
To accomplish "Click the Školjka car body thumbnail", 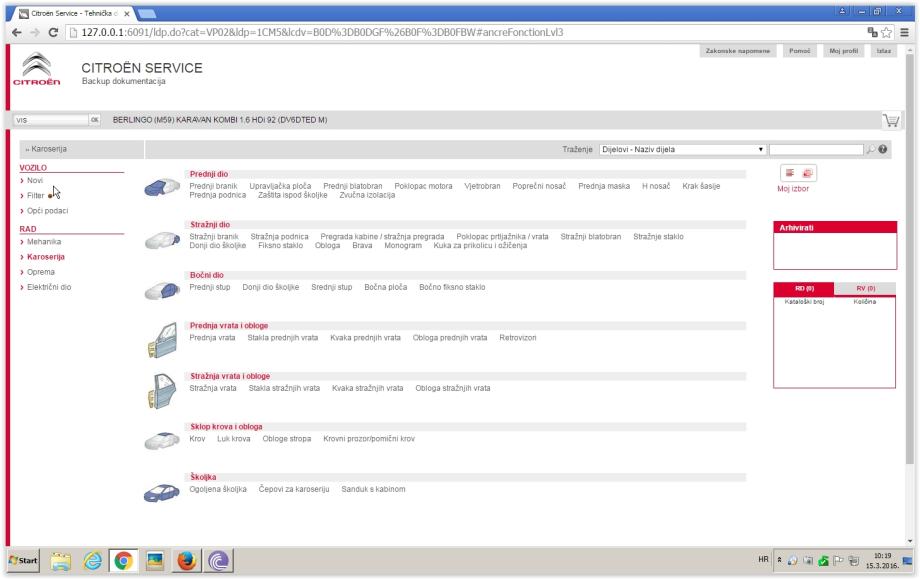I will click(x=162, y=493).
